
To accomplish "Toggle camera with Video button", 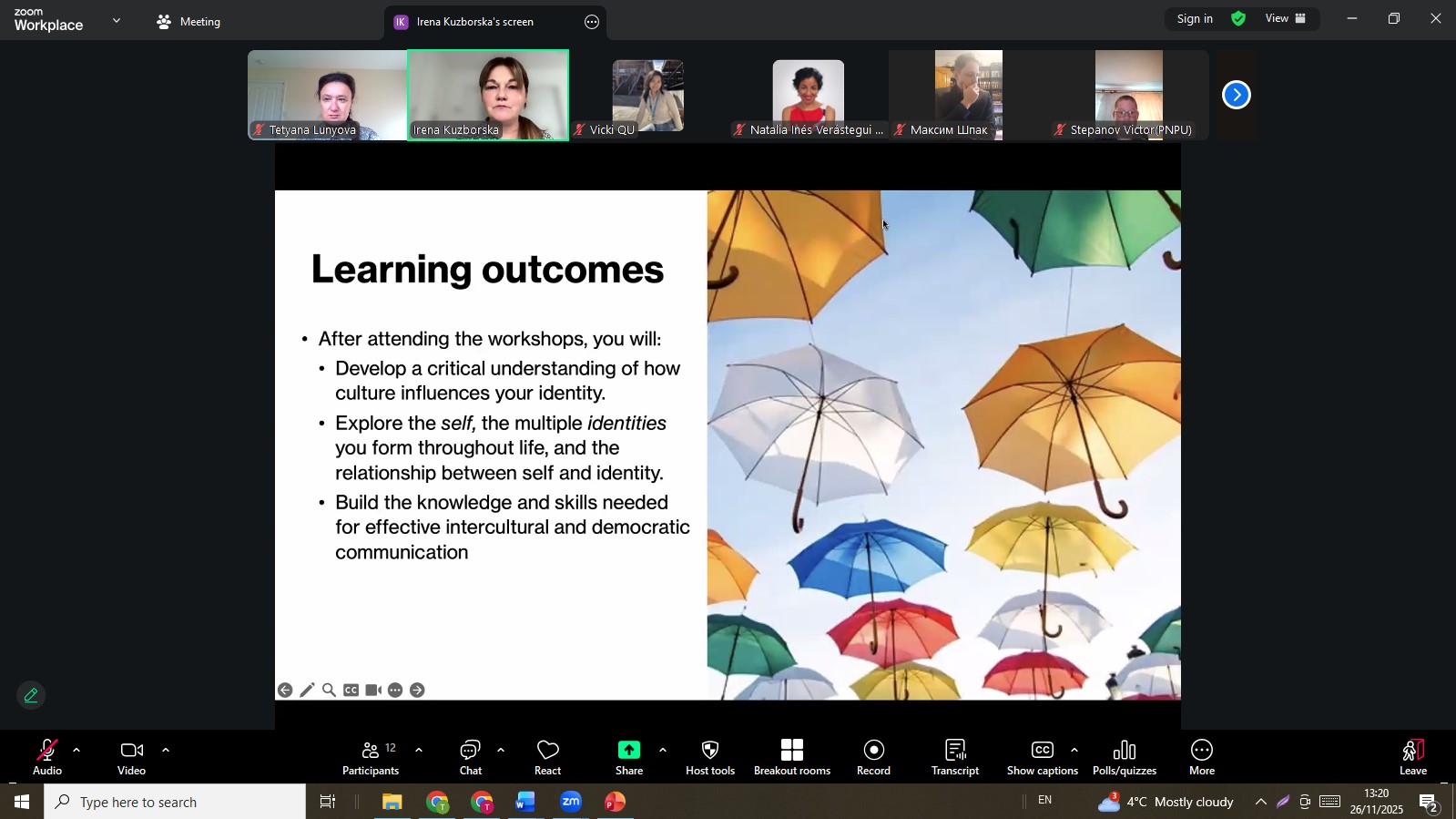I will tap(132, 757).
